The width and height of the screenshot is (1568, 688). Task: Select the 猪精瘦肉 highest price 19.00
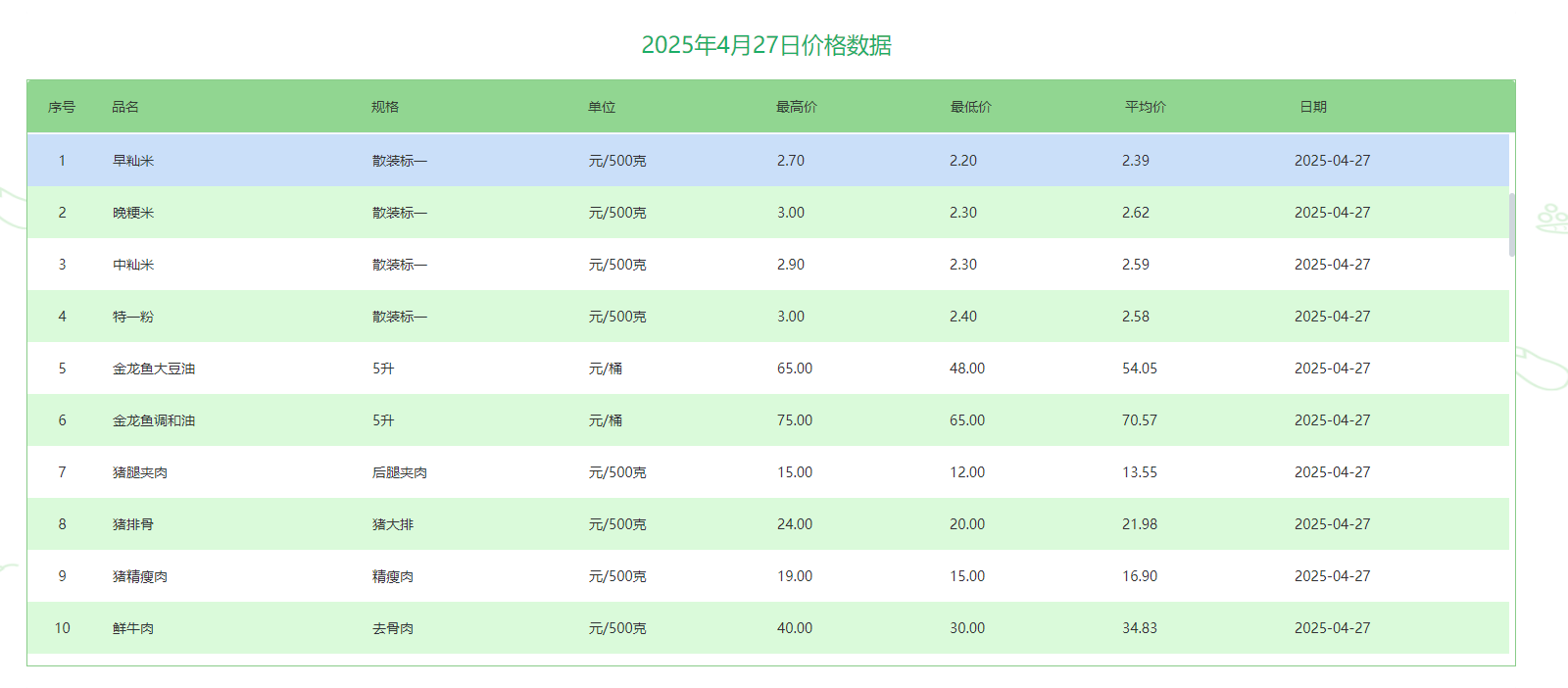pyautogui.click(x=795, y=576)
